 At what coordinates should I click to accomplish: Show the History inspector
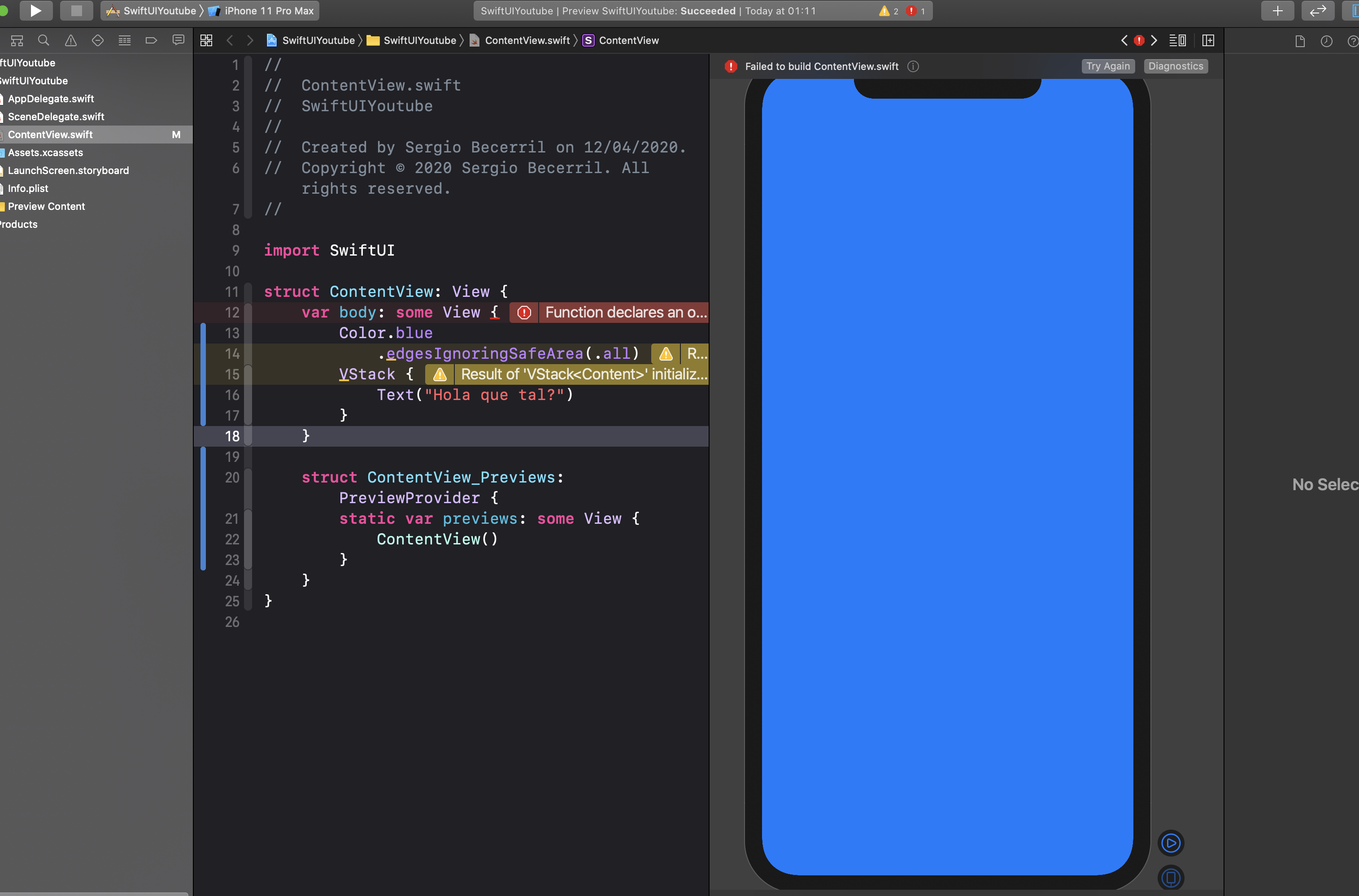[x=1326, y=41]
